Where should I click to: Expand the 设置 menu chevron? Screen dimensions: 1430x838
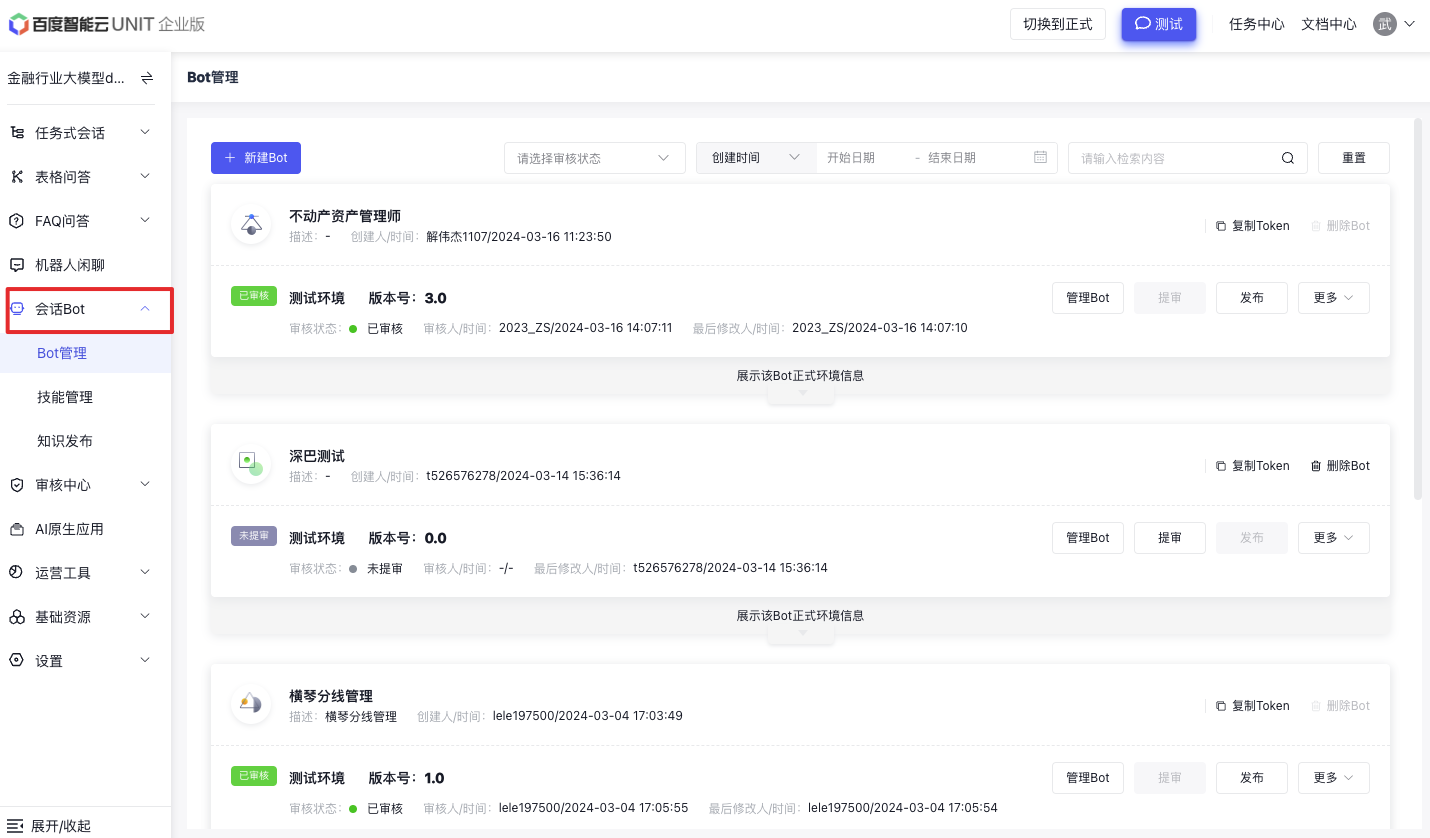(145, 660)
